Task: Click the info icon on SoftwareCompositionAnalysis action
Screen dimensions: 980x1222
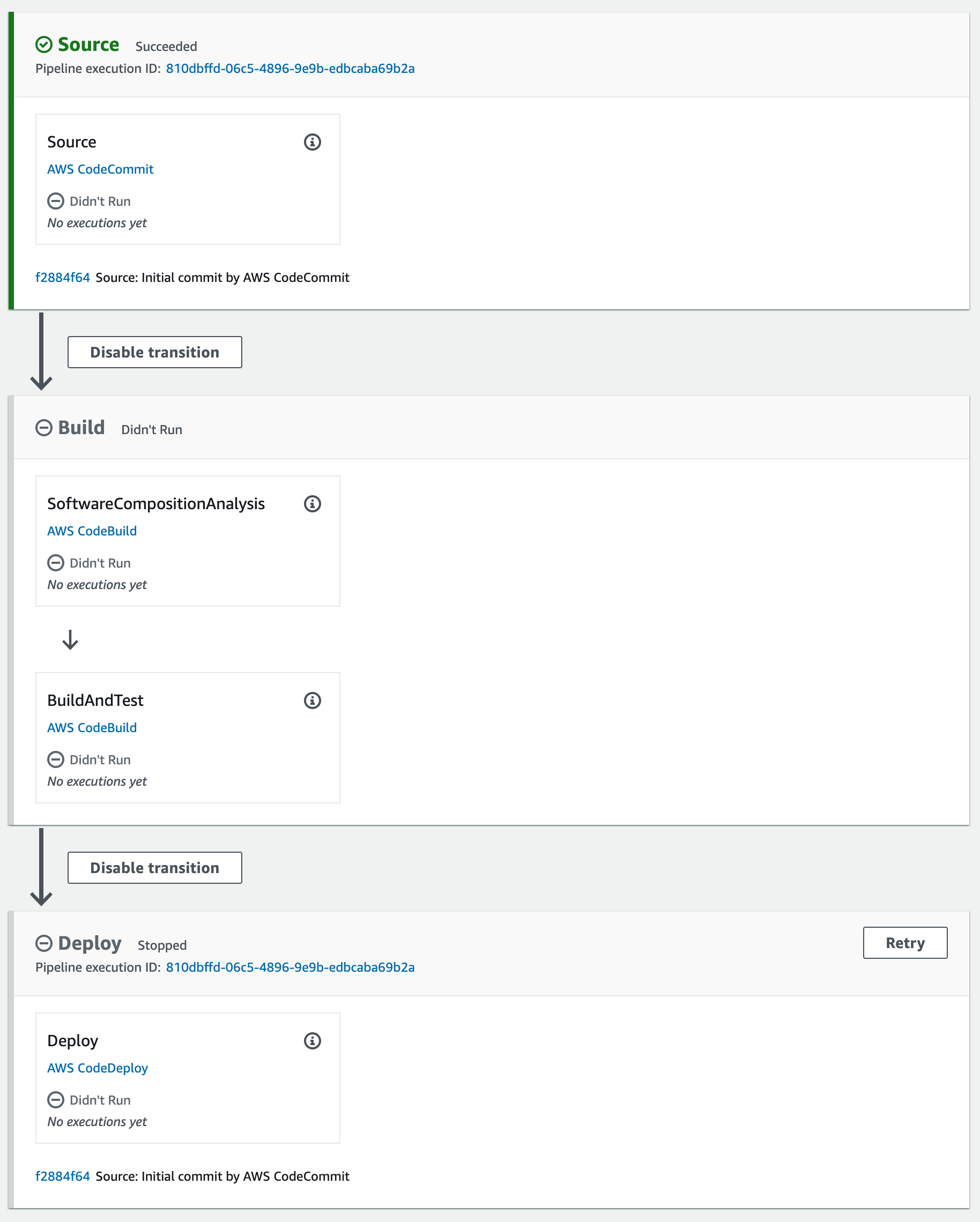Action: click(x=313, y=504)
